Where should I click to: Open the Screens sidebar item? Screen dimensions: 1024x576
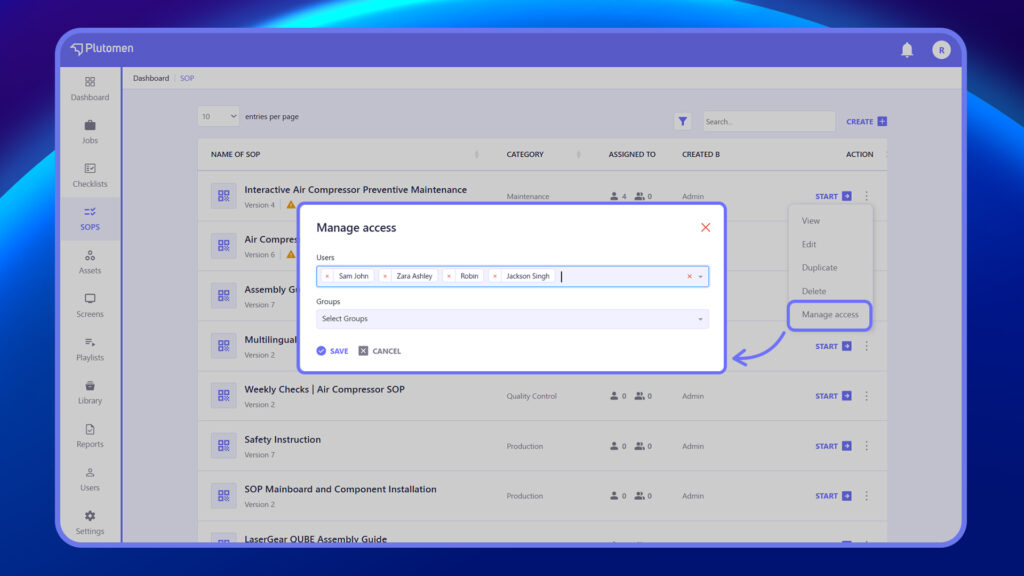pos(89,306)
